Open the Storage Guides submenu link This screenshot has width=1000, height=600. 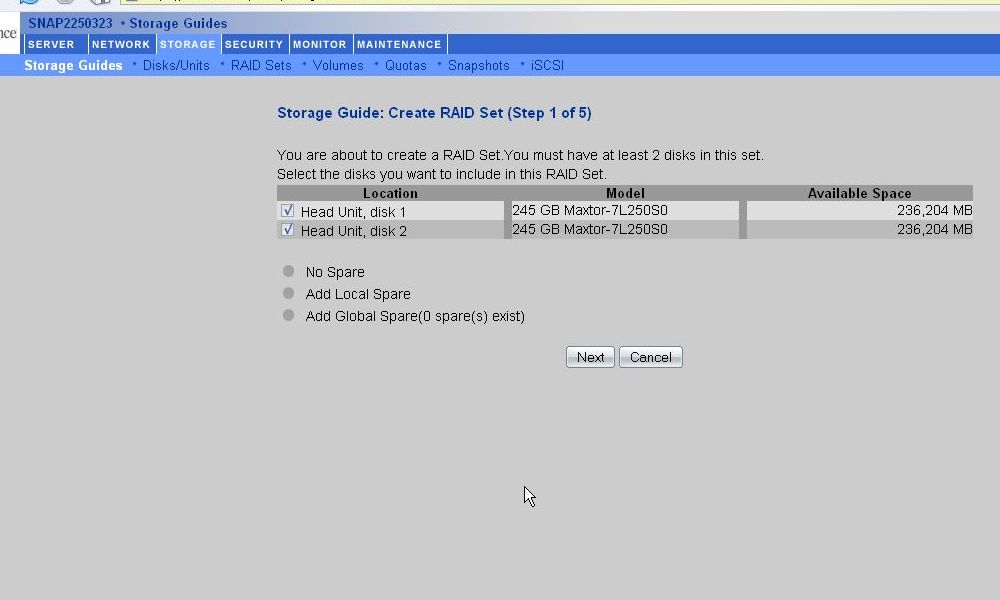tap(73, 65)
